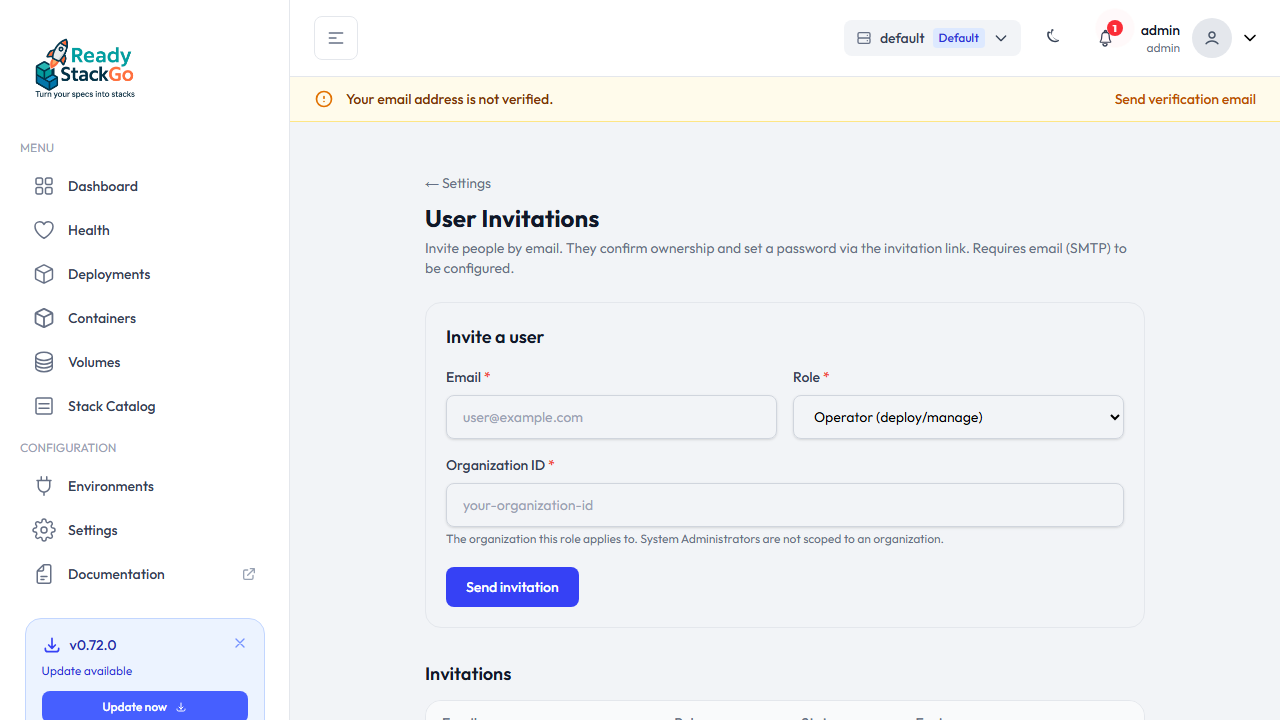Click the Stack Catalog list icon
The width and height of the screenshot is (1280, 720).
coord(44,406)
